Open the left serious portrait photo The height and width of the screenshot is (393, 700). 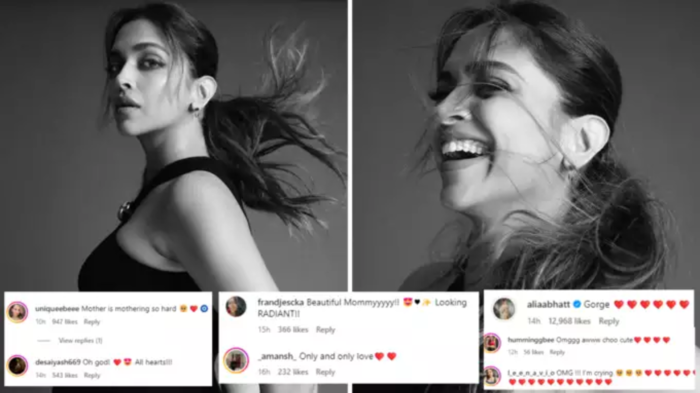174,146
